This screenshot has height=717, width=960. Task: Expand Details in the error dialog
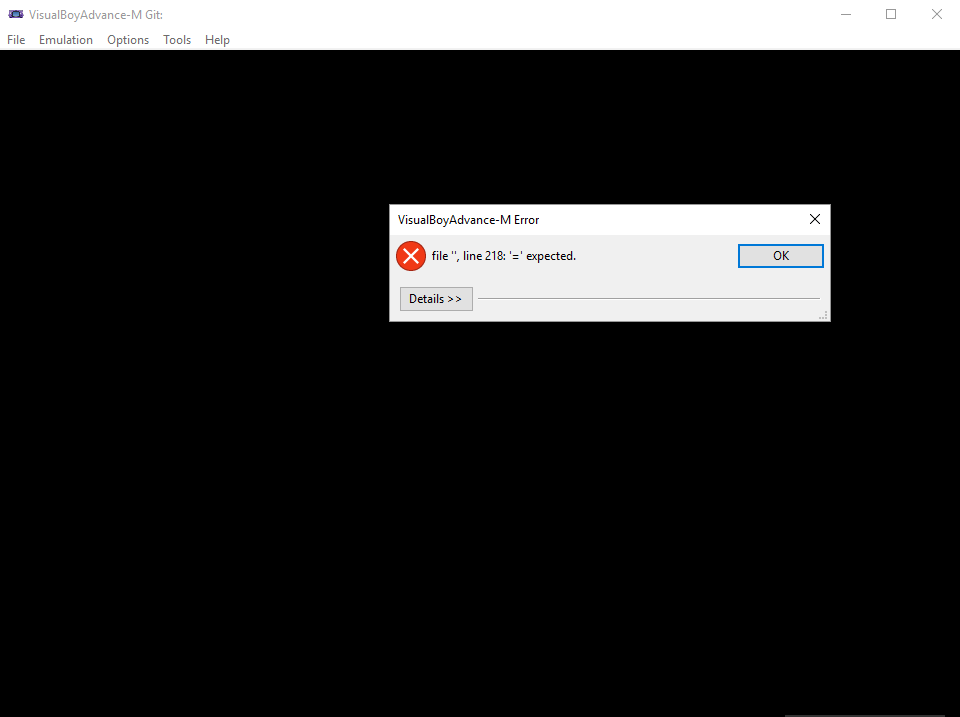(436, 299)
